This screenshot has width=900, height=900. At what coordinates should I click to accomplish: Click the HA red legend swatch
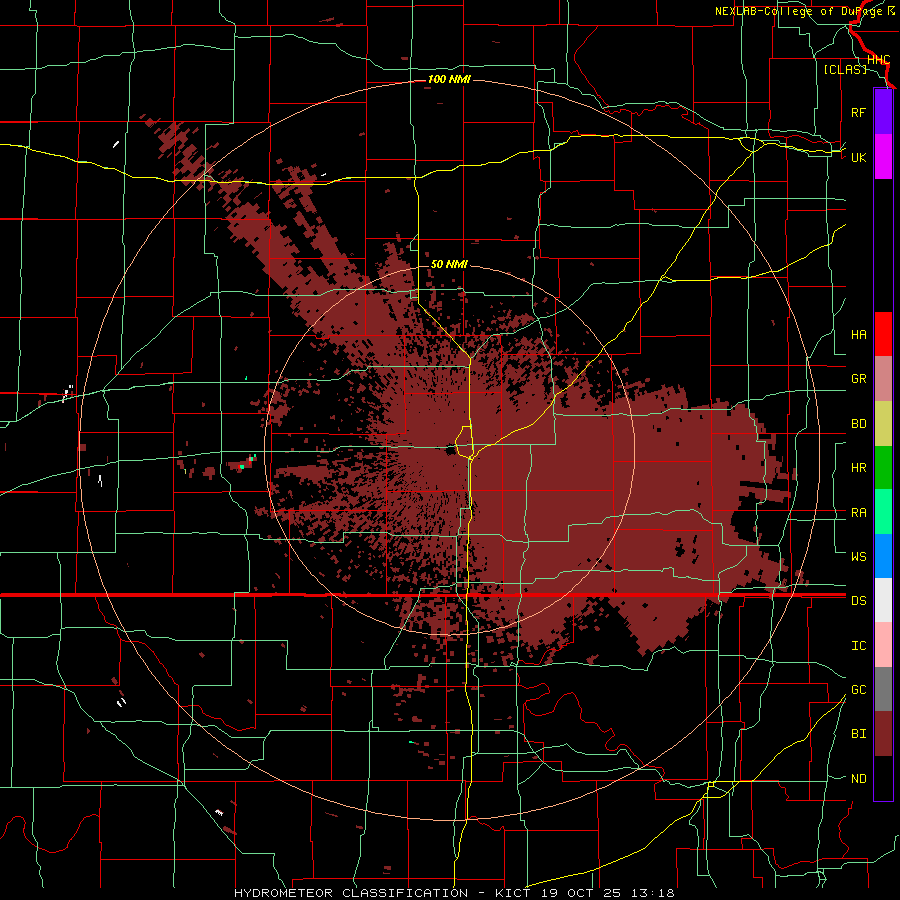point(883,334)
